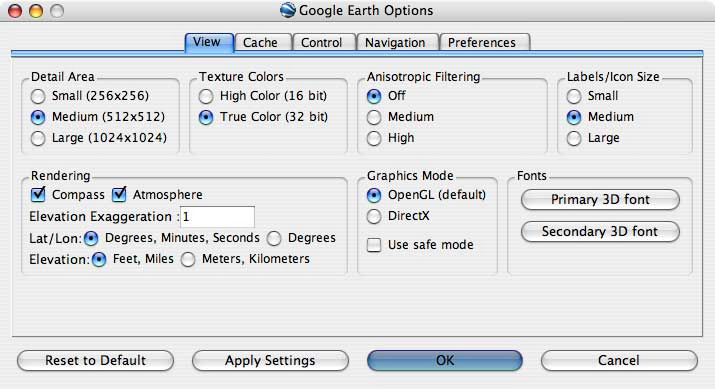Choose DirectX graphics mode
The width and height of the screenshot is (715, 389).
(374, 216)
